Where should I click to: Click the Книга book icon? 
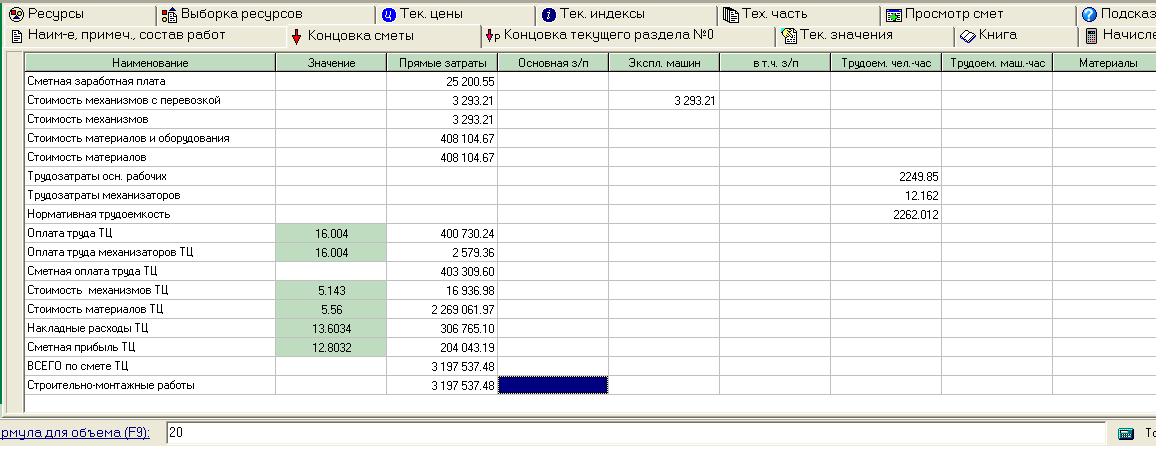click(x=968, y=36)
